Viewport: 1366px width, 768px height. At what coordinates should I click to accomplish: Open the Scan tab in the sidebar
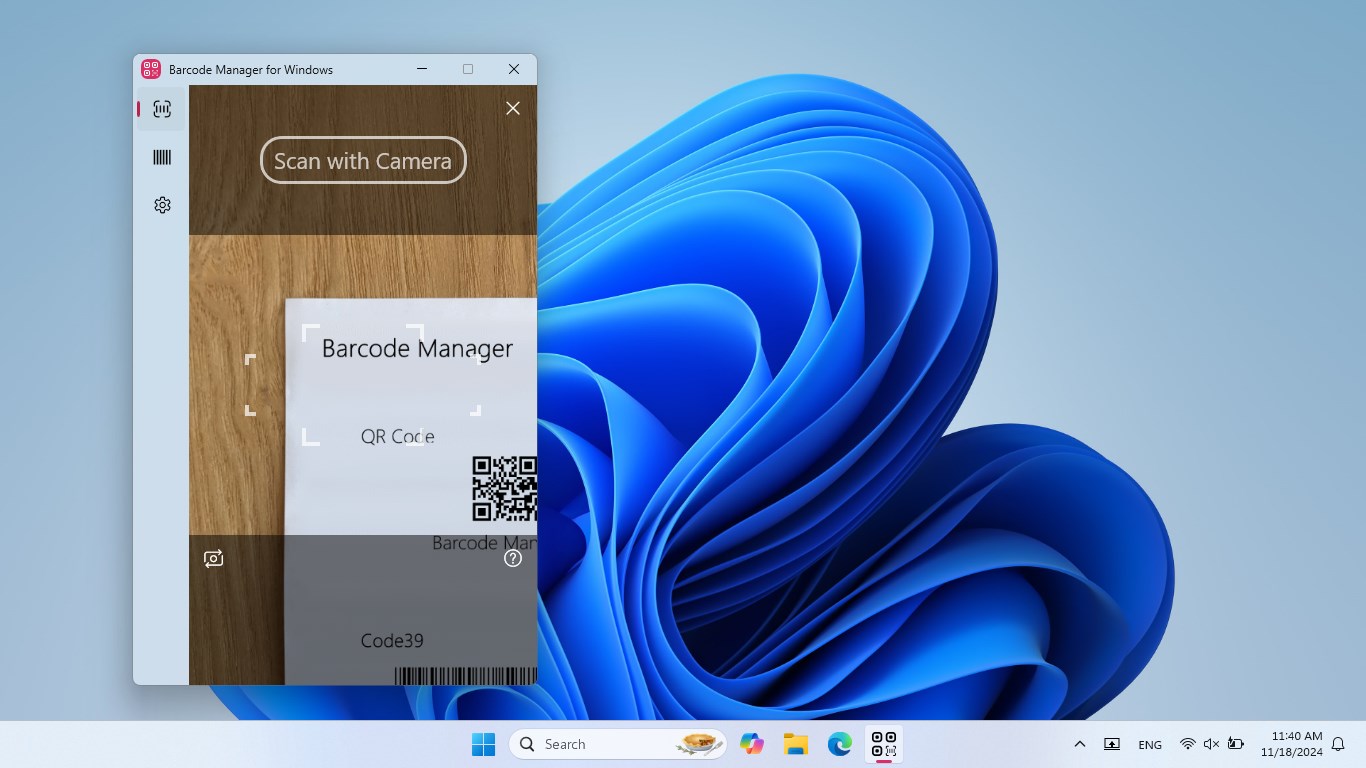click(162, 109)
